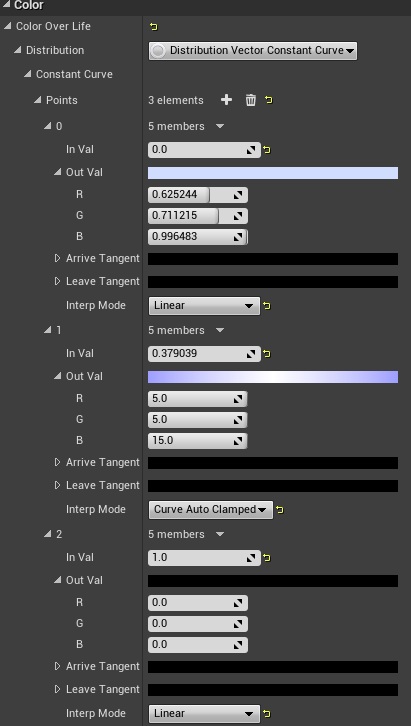411x726 pixels.
Task: Open the 5 members menu for point 0
Action: click(x=220, y=126)
